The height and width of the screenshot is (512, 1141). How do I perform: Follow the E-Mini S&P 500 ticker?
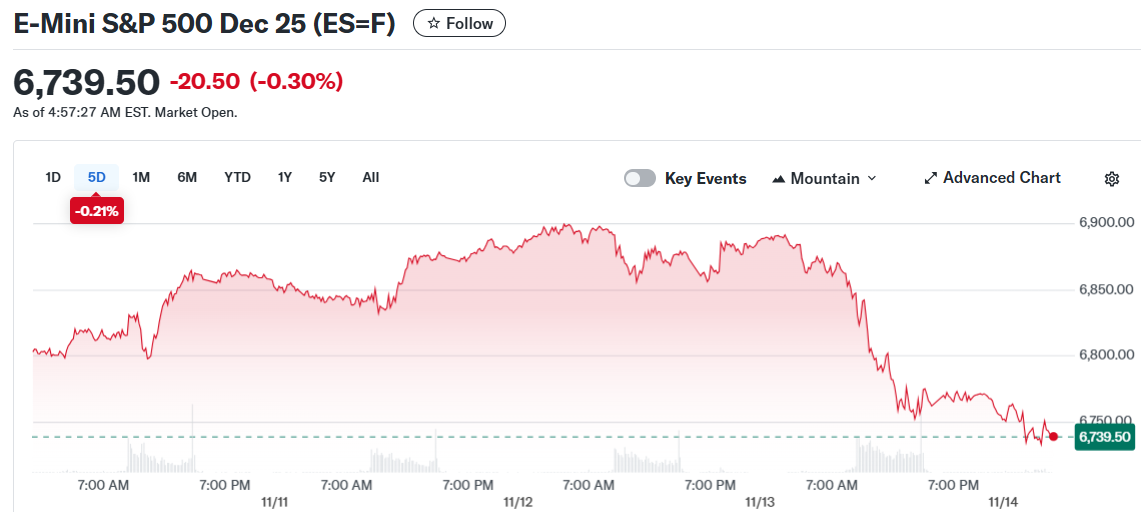[459, 23]
